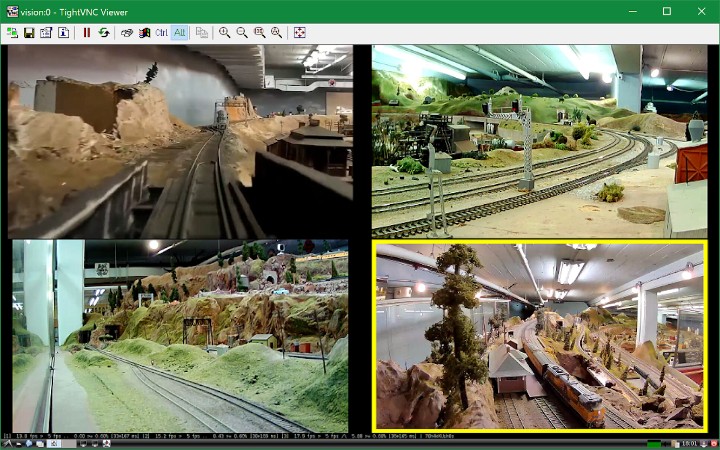Screen dimensions: 720x450
Task: Toggle full screen mode
Action: 299,33
